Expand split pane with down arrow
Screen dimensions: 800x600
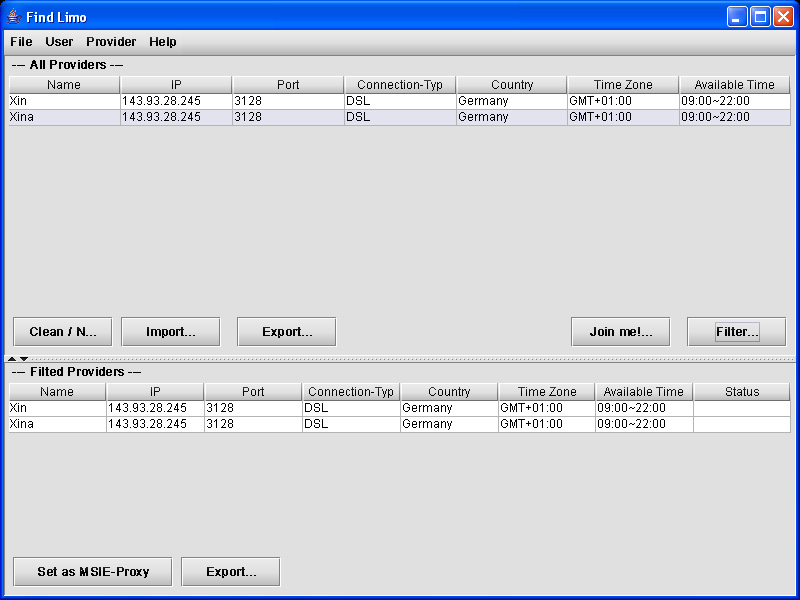24,358
